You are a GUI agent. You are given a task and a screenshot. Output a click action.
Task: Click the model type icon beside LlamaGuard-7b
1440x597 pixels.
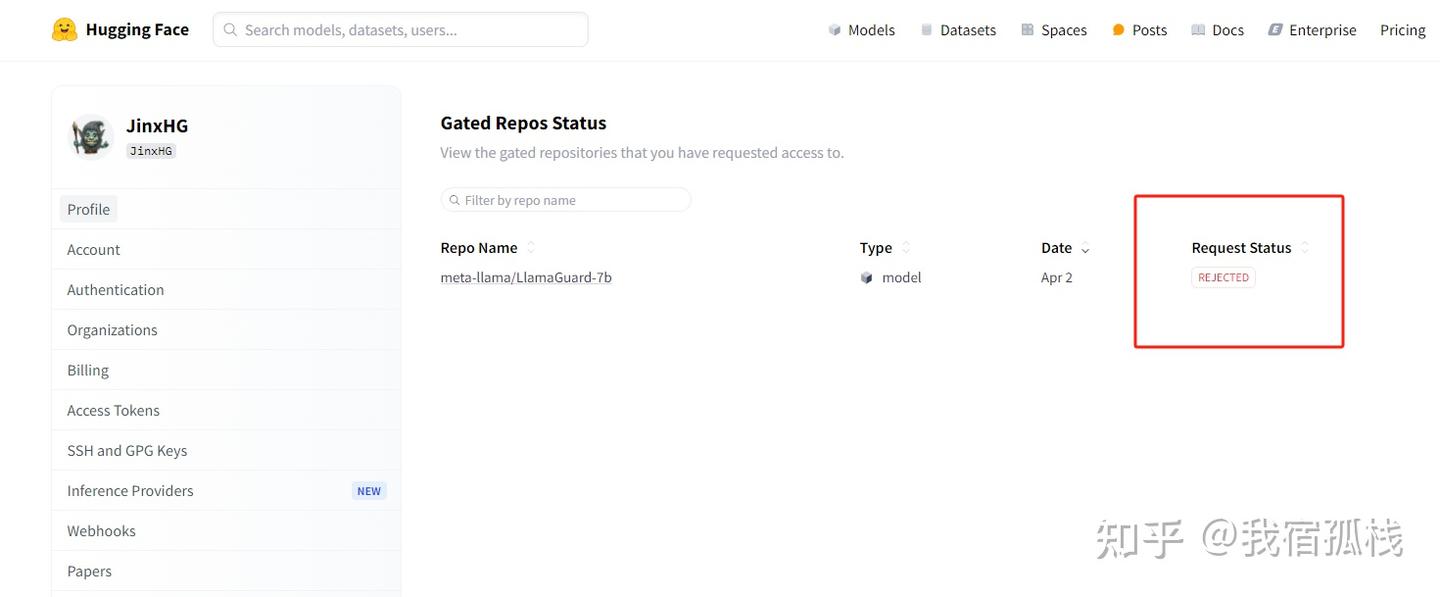866,277
